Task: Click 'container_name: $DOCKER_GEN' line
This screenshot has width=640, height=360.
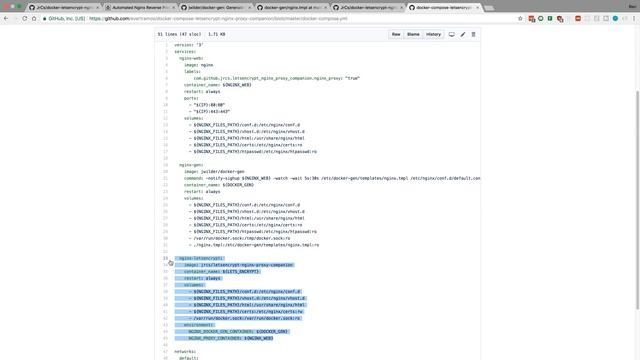Action: tap(219, 185)
